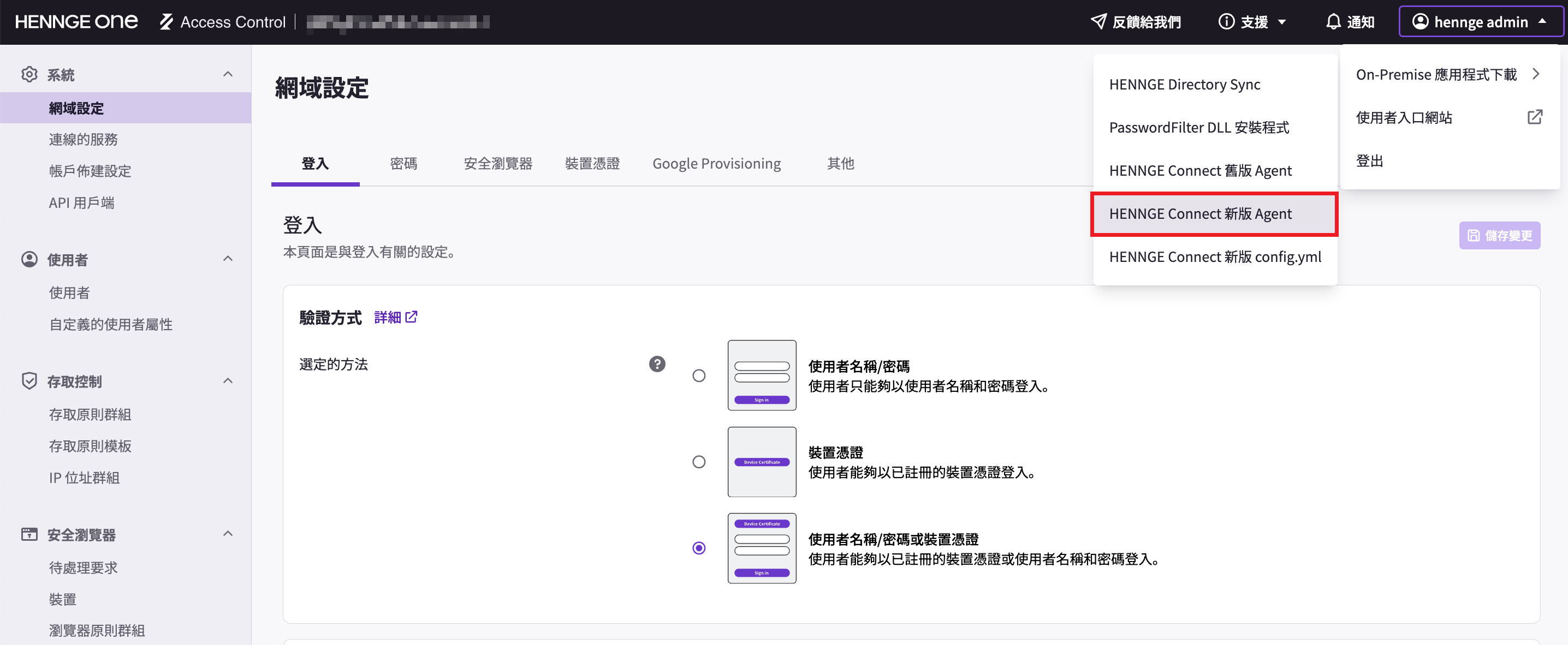
Task: Switch to the 裝置憑證 tab
Action: (x=592, y=163)
